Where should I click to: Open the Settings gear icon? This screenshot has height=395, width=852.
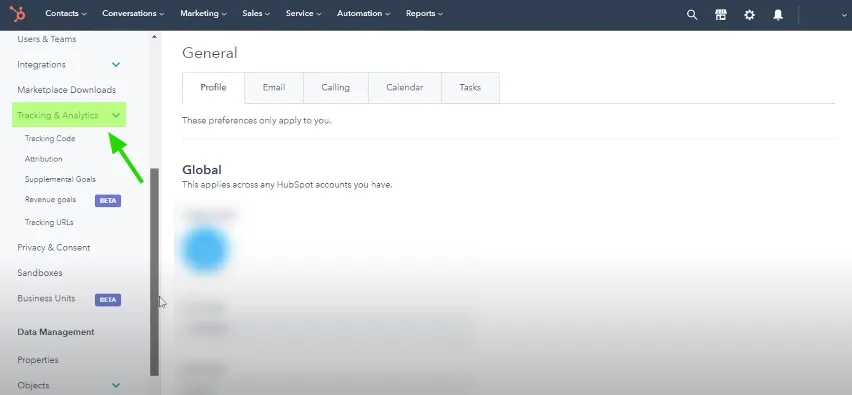(749, 15)
